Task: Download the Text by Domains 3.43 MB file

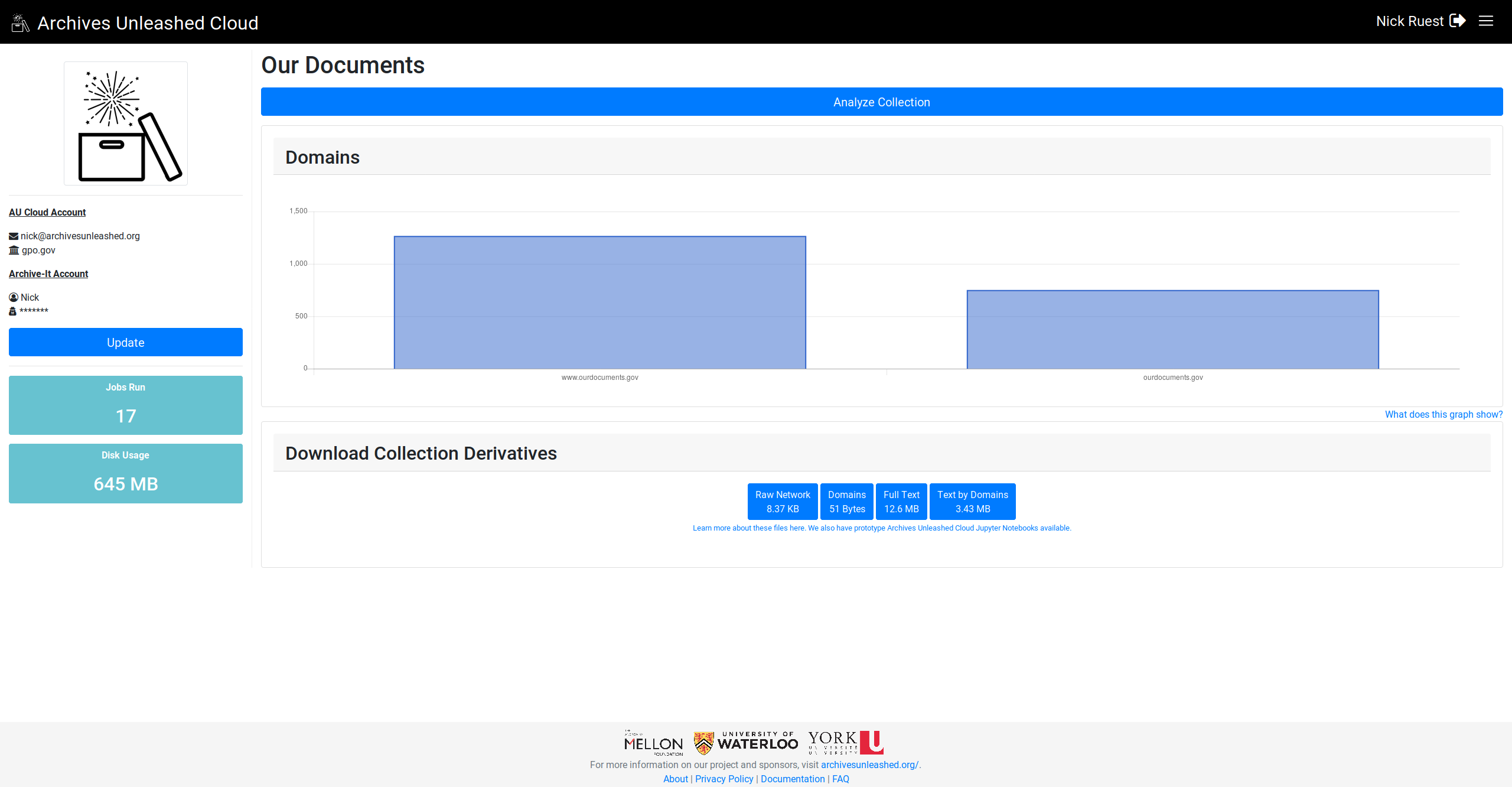Action: click(973, 502)
